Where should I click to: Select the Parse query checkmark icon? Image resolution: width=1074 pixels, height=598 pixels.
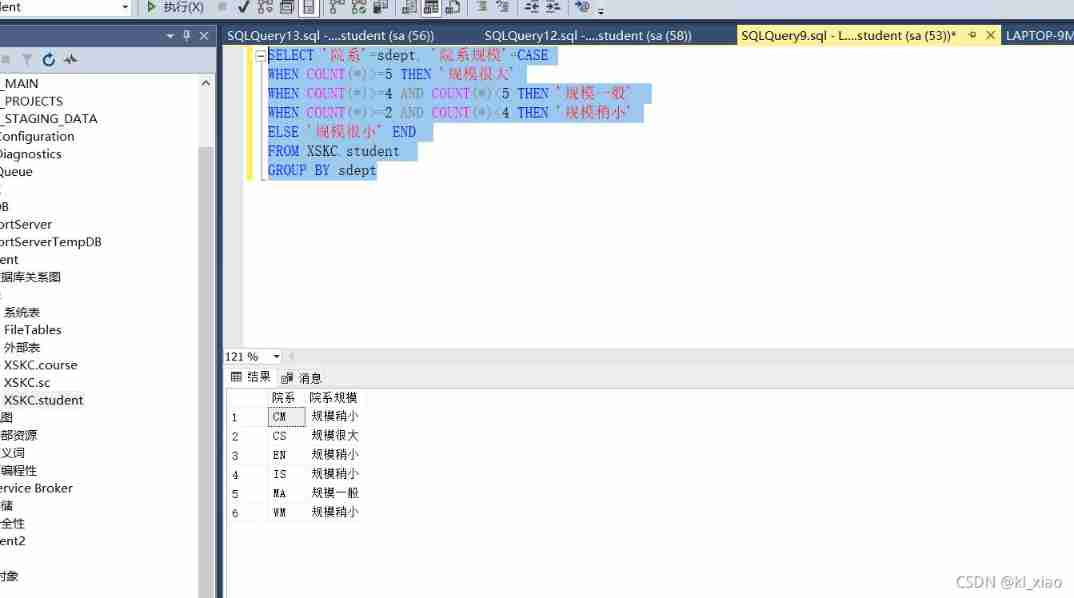pos(242,8)
